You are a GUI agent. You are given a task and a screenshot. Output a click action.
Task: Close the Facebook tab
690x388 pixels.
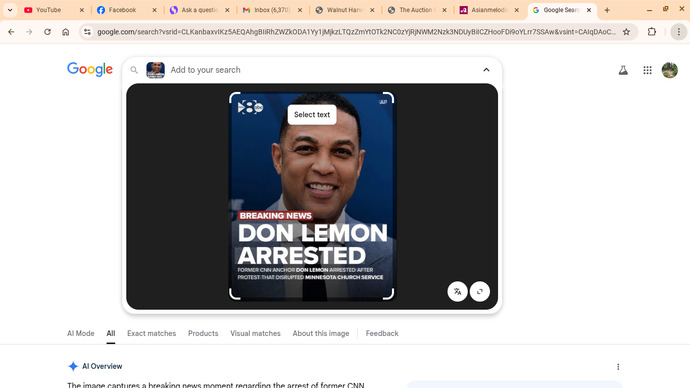[x=154, y=10]
